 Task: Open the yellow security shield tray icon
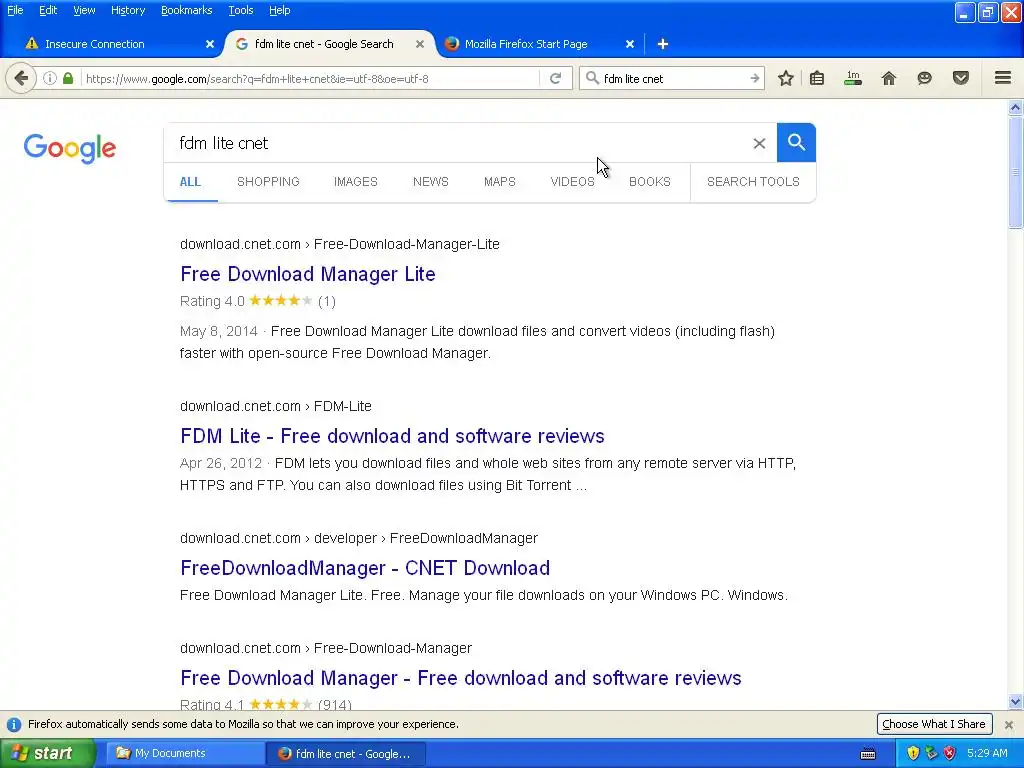point(913,754)
